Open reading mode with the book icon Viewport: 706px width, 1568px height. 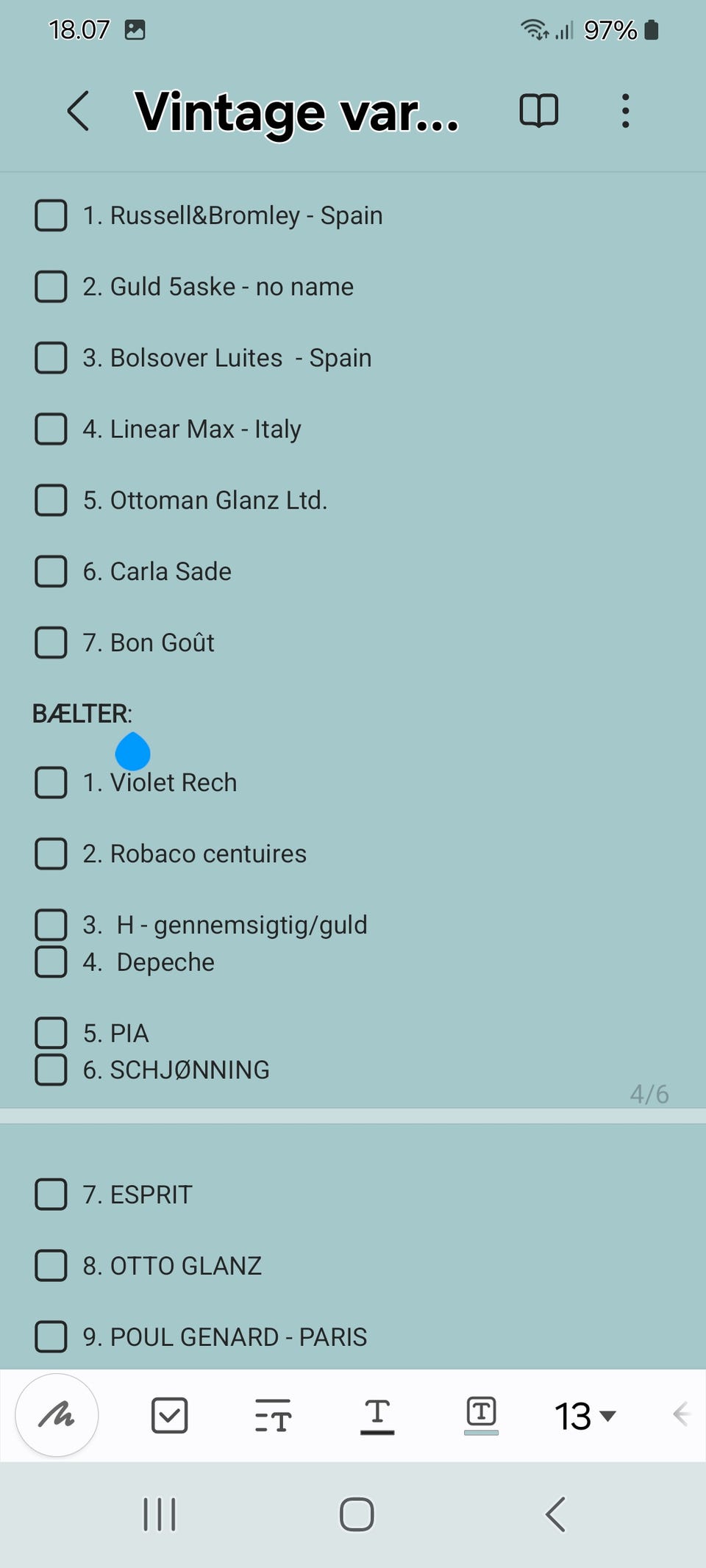538,111
